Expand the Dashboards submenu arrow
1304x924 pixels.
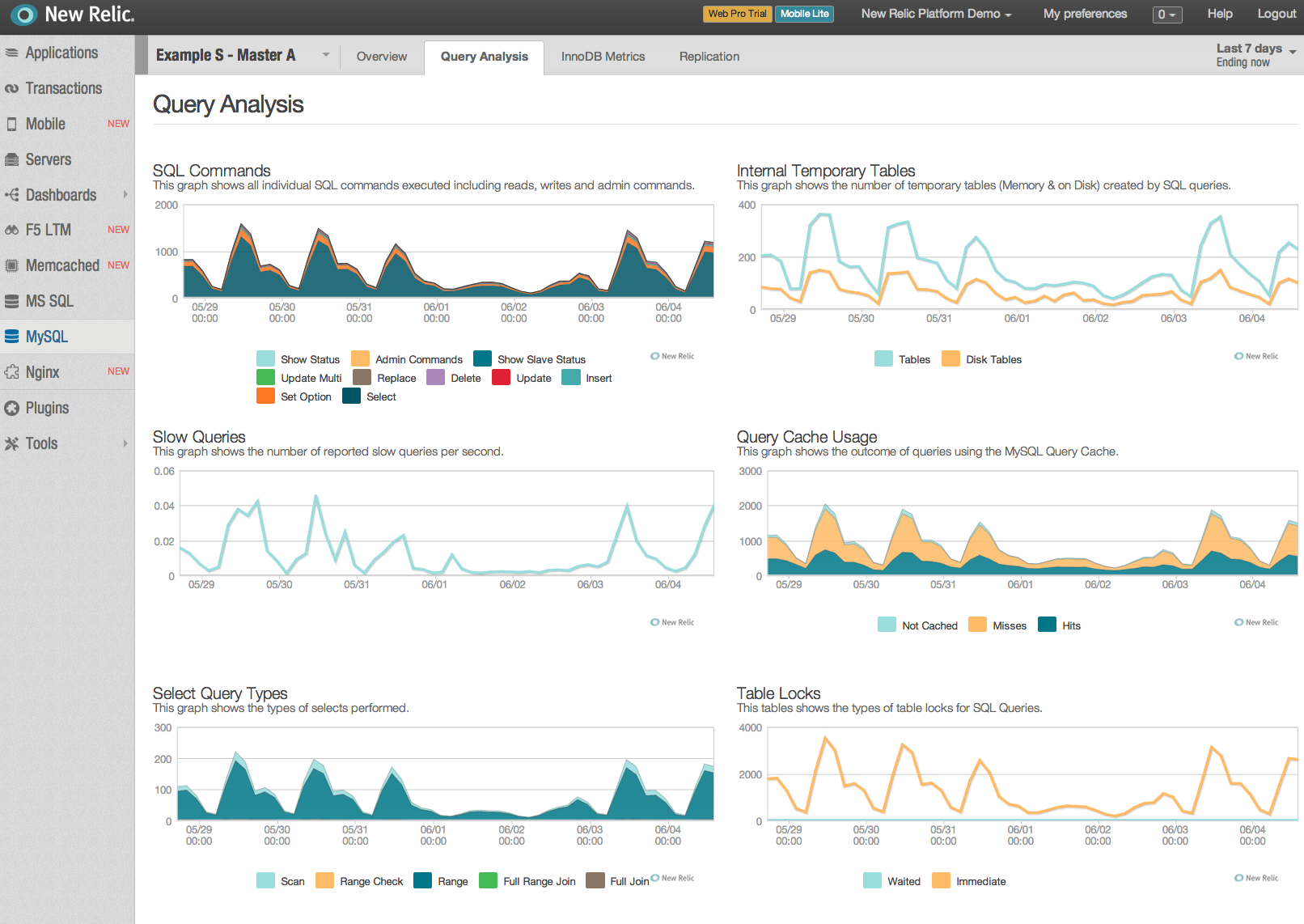[x=125, y=194]
